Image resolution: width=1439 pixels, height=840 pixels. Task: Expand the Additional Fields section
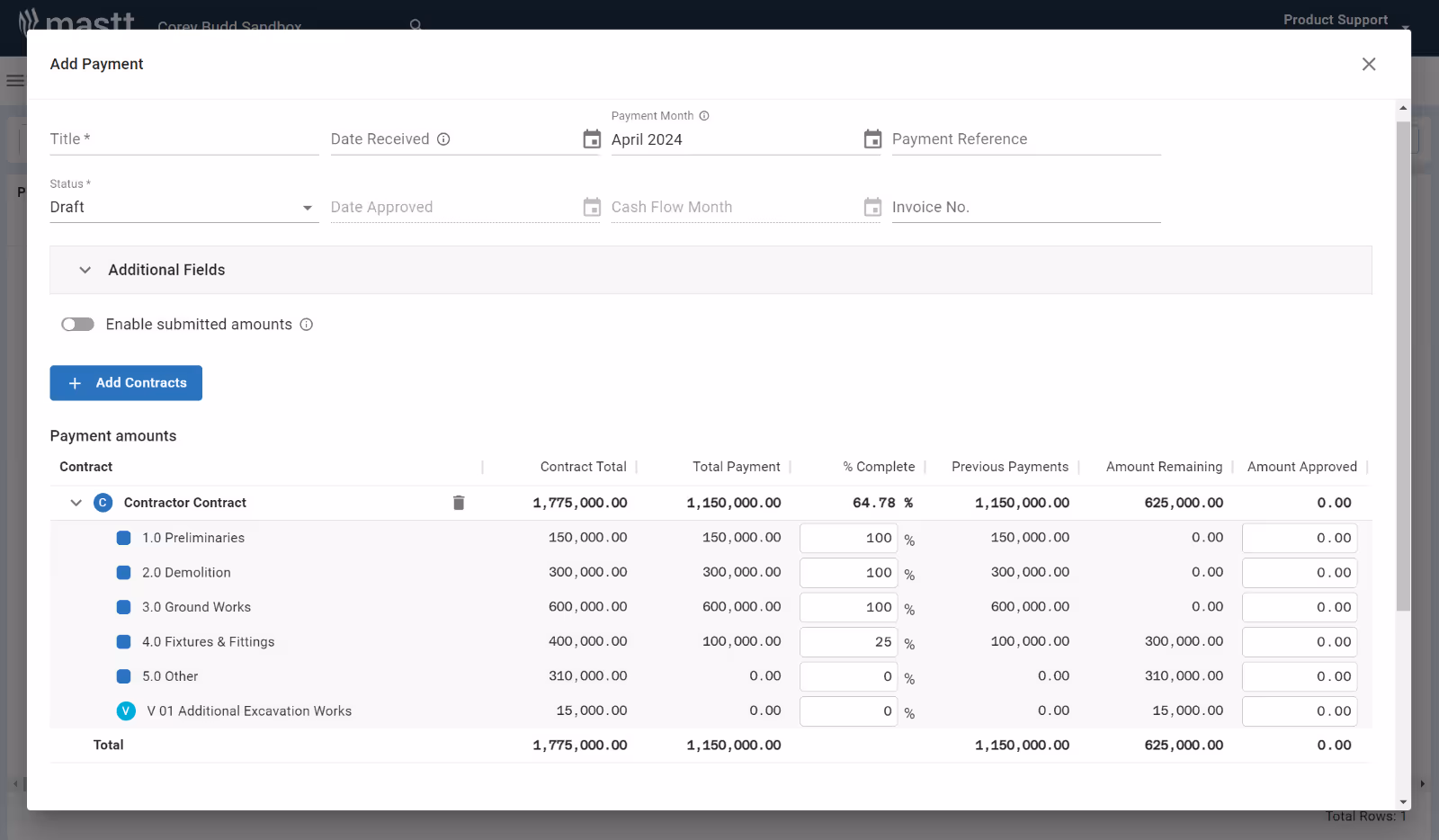(711, 270)
